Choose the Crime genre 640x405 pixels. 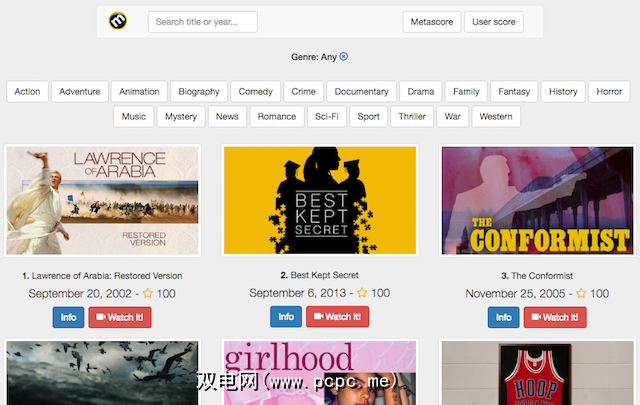[303, 91]
